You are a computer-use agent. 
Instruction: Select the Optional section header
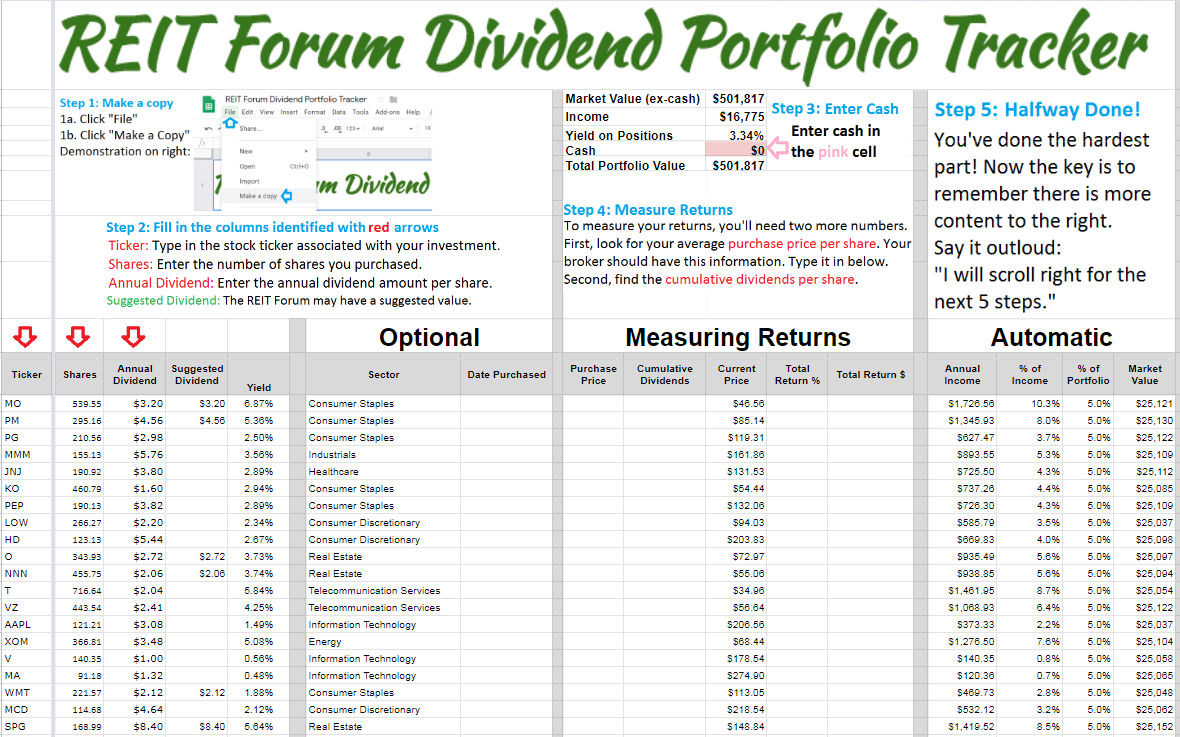click(429, 337)
